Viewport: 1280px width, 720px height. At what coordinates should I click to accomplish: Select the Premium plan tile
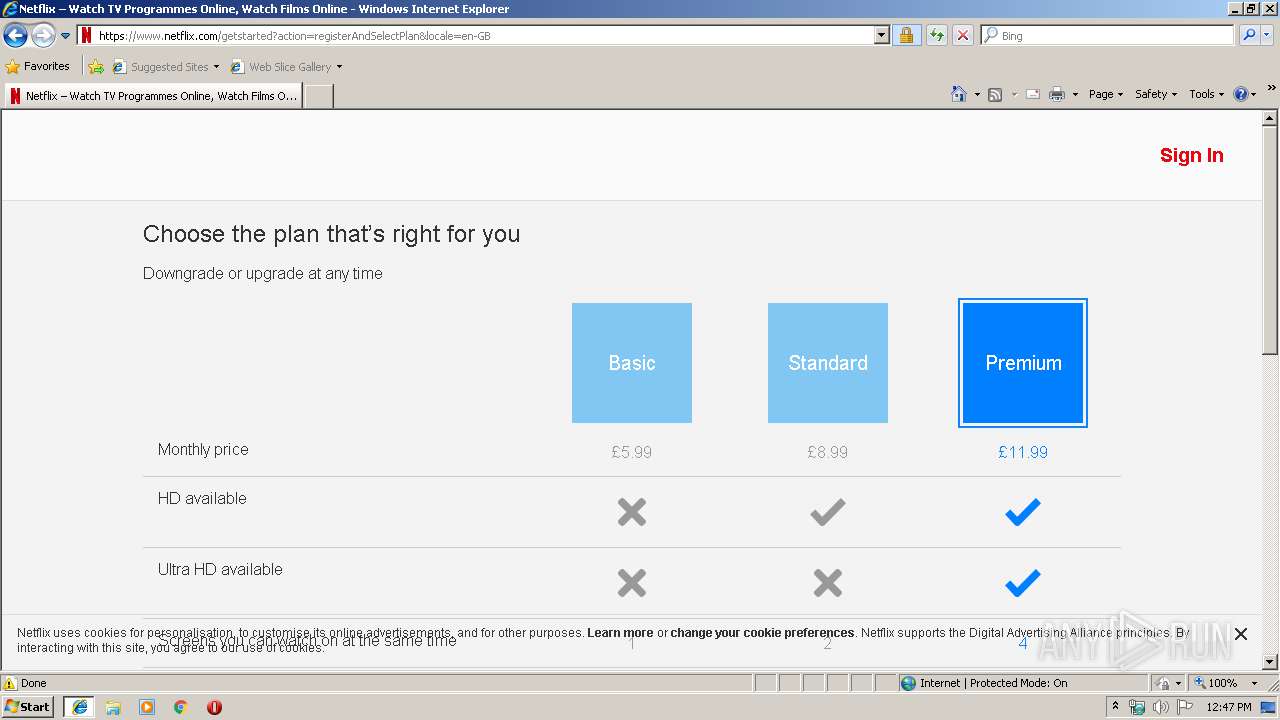pyautogui.click(x=1023, y=363)
